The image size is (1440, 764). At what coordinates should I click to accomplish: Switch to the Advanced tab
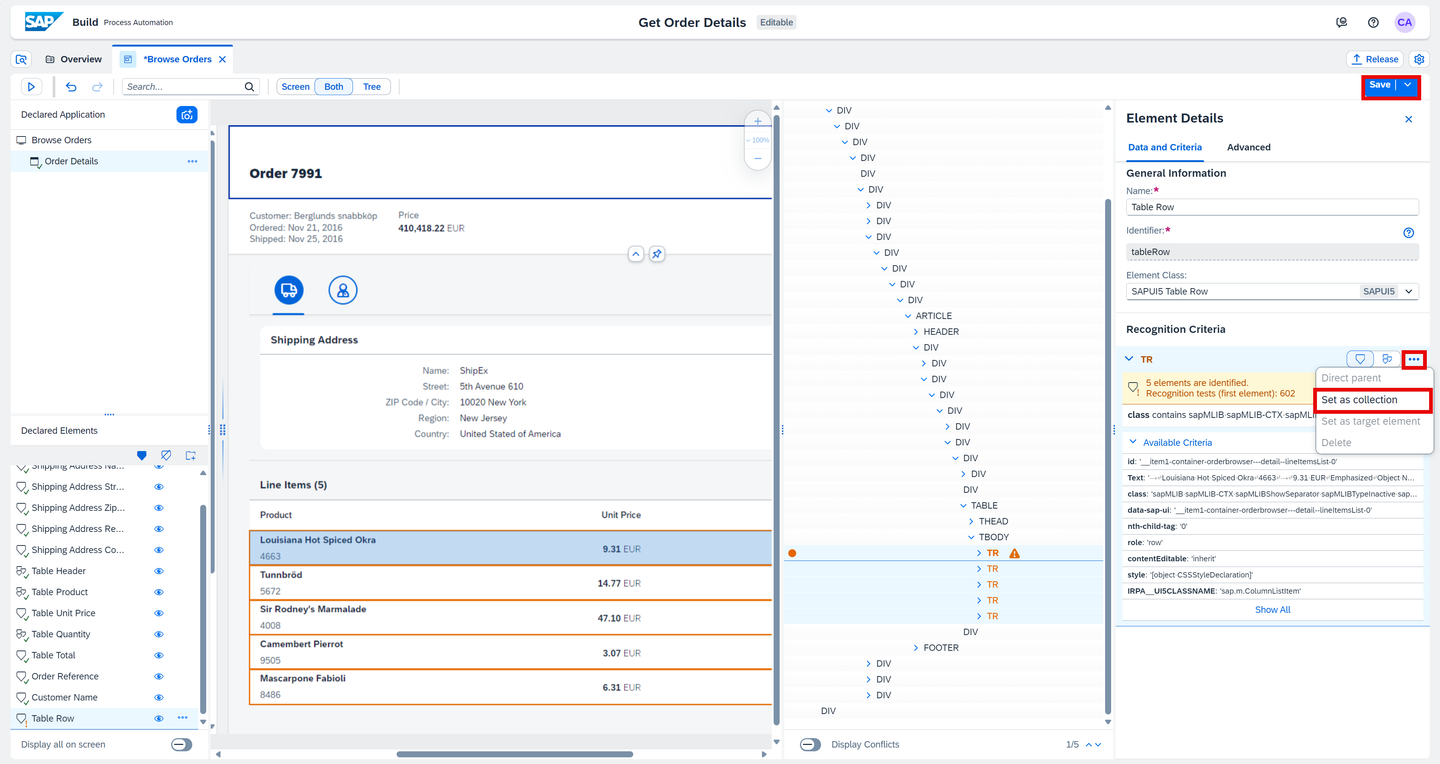1248,147
